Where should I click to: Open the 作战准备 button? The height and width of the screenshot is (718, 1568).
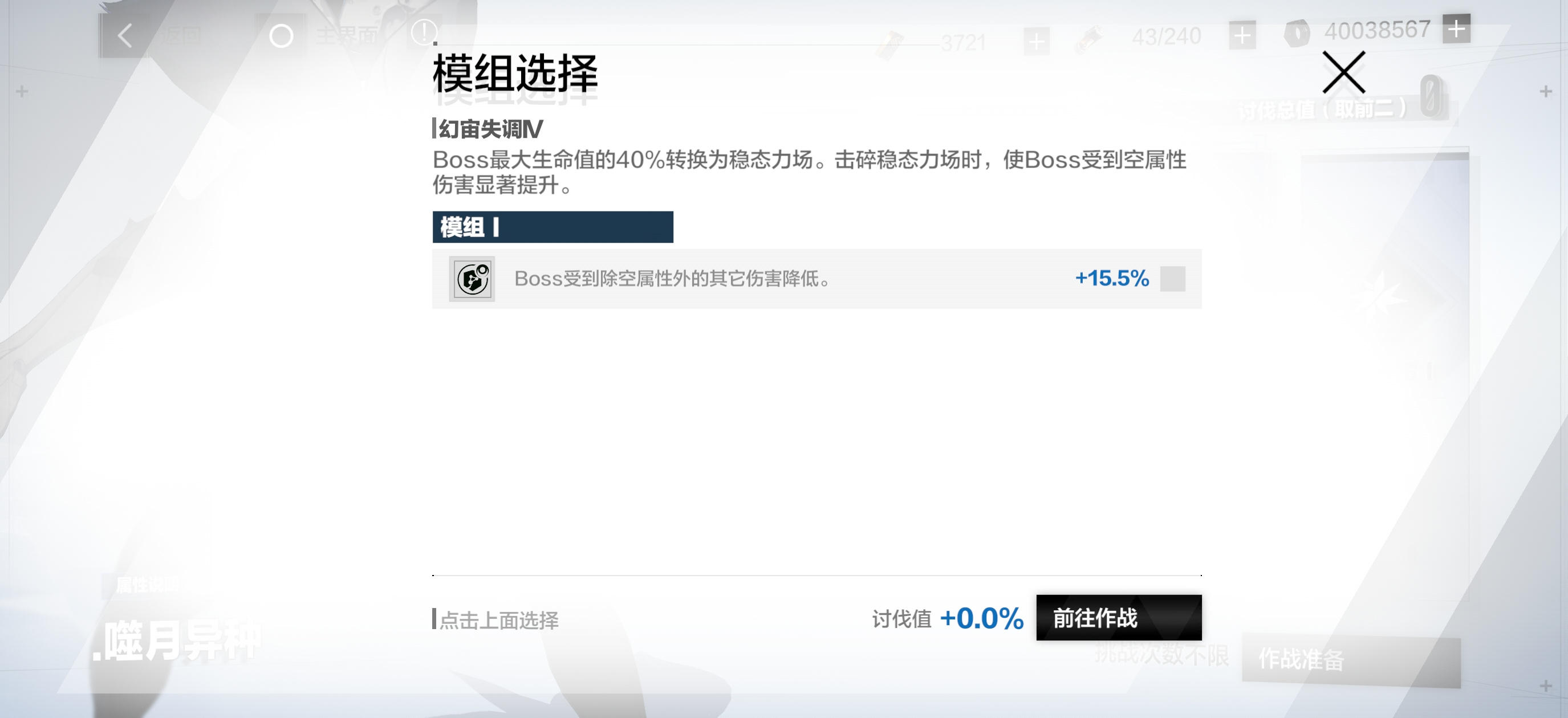(x=1351, y=660)
